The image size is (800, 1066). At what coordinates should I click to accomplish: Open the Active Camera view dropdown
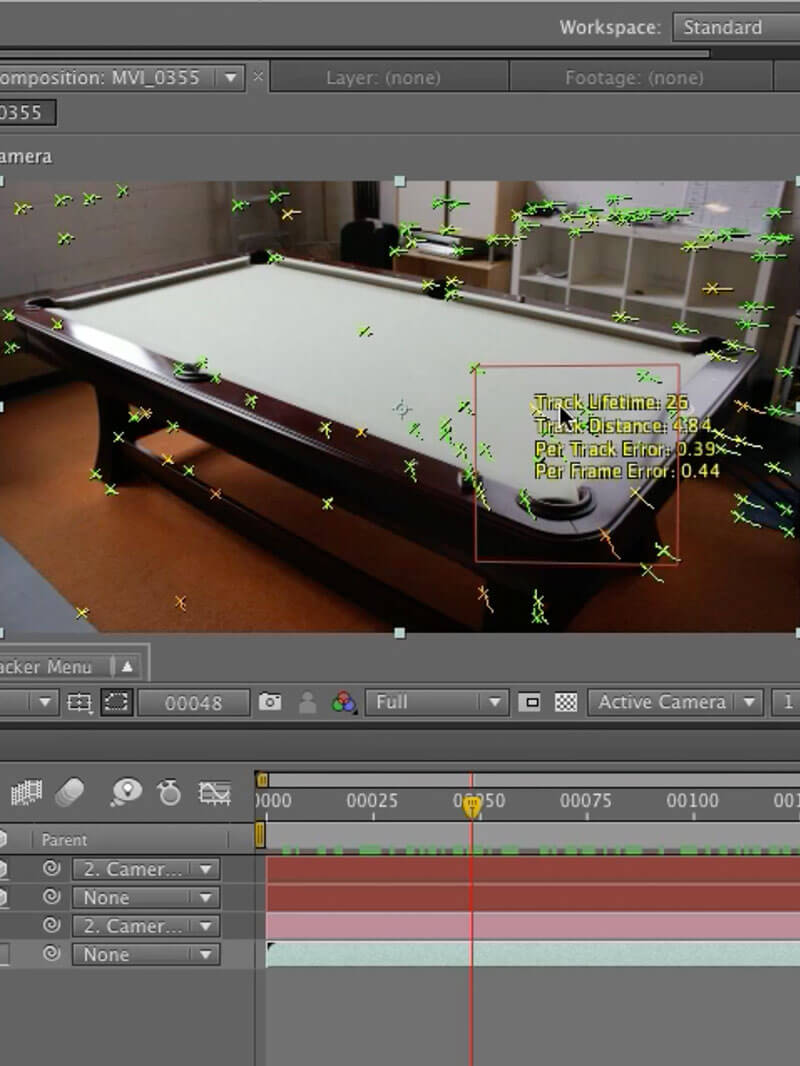point(675,703)
